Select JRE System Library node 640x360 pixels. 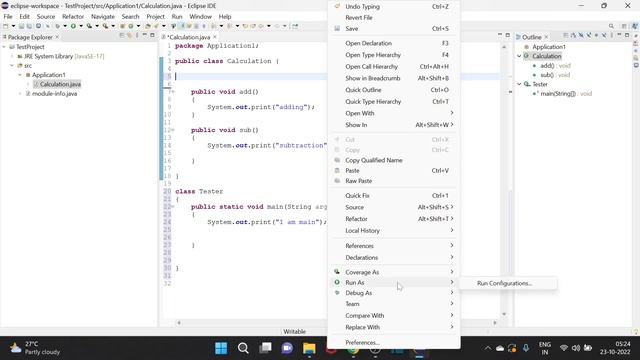(x=61, y=56)
